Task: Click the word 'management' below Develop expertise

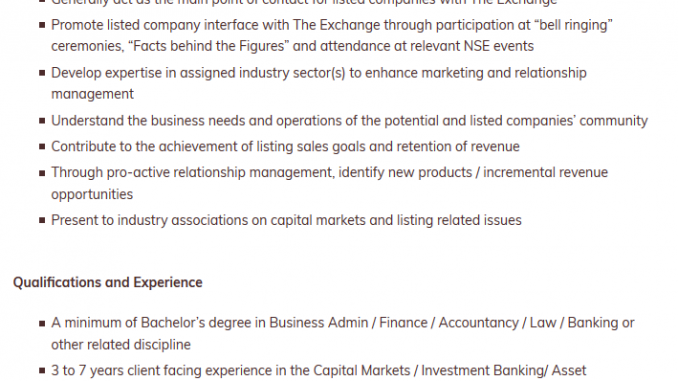Action: point(93,94)
